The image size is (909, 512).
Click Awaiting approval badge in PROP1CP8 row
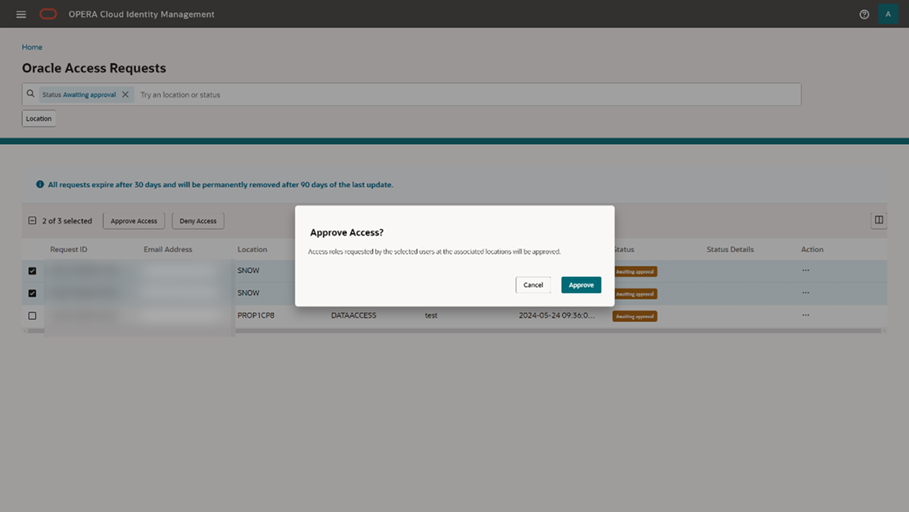[635, 316]
